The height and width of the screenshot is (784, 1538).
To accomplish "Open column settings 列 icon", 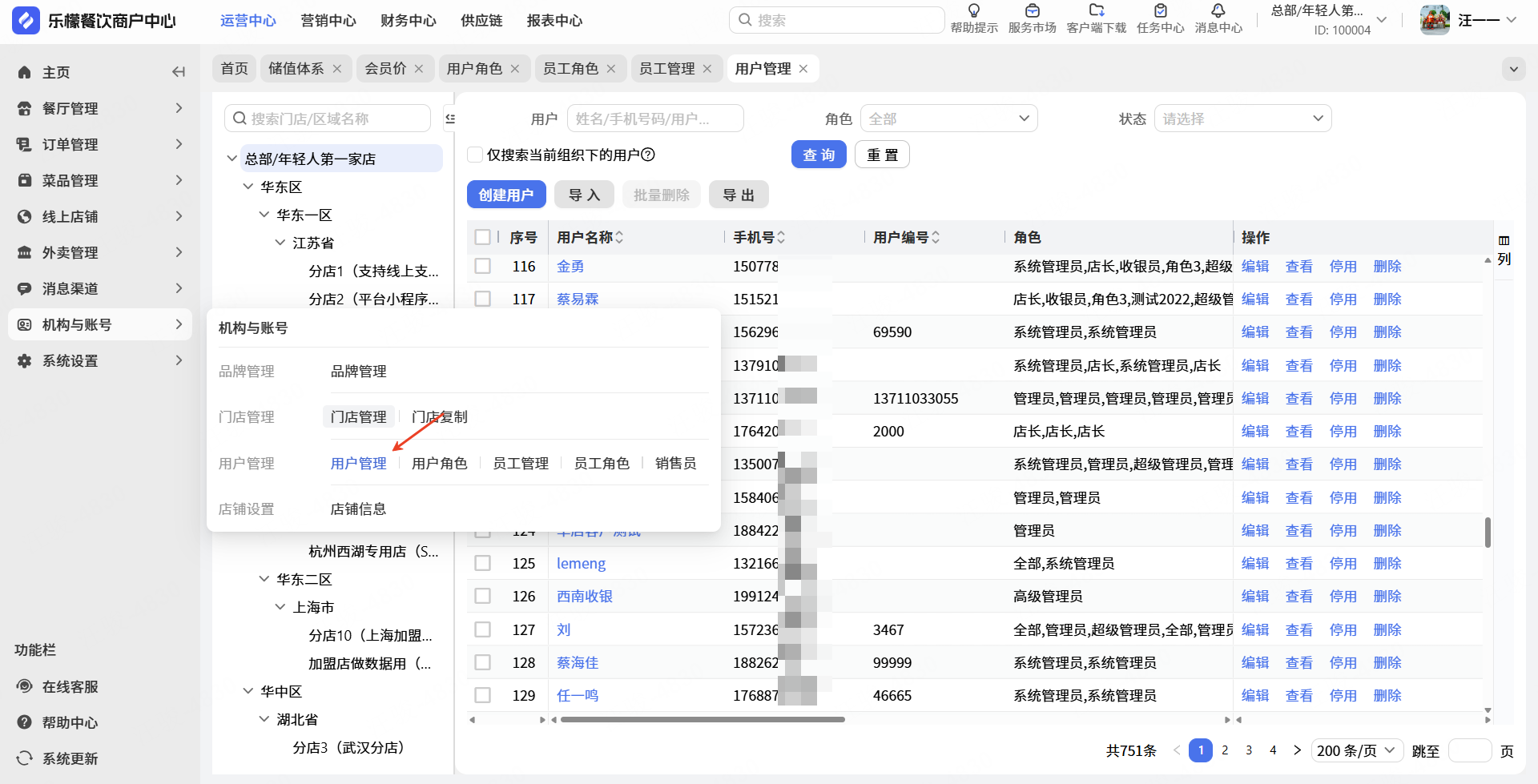I will (1504, 250).
